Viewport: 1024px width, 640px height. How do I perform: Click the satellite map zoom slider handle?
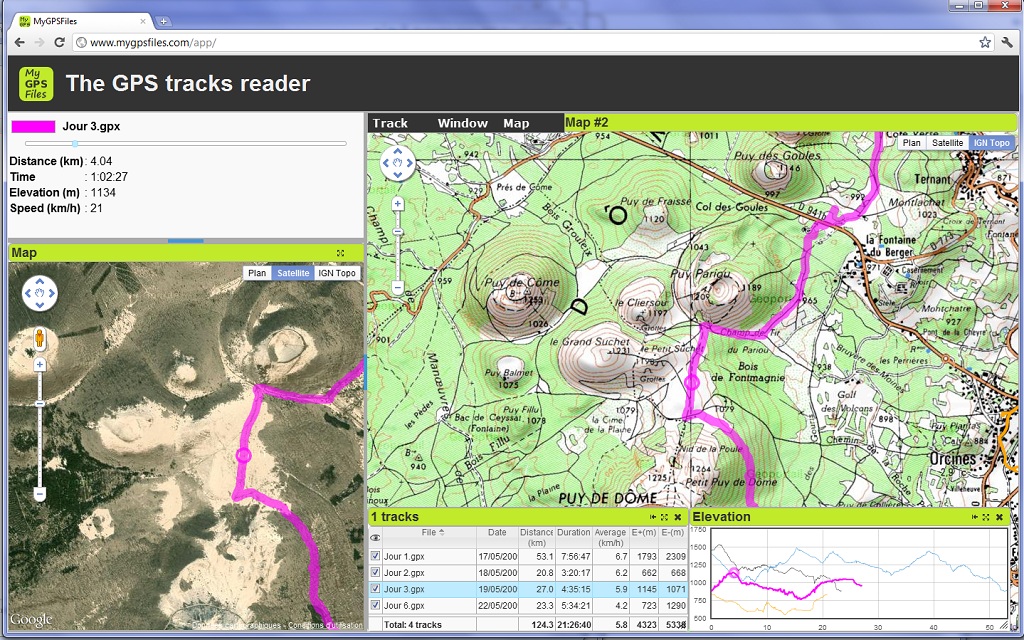[40, 404]
